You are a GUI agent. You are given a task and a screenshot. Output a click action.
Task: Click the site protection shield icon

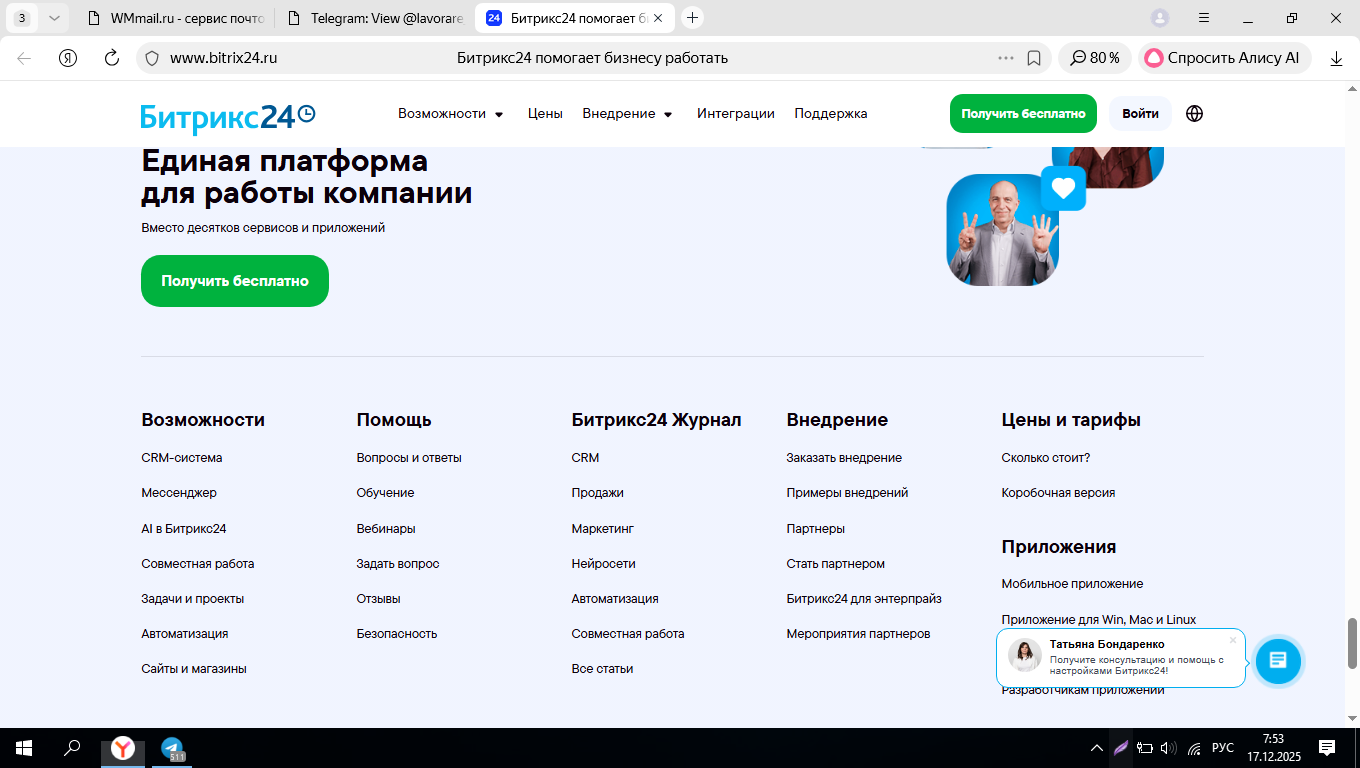[152, 58]
